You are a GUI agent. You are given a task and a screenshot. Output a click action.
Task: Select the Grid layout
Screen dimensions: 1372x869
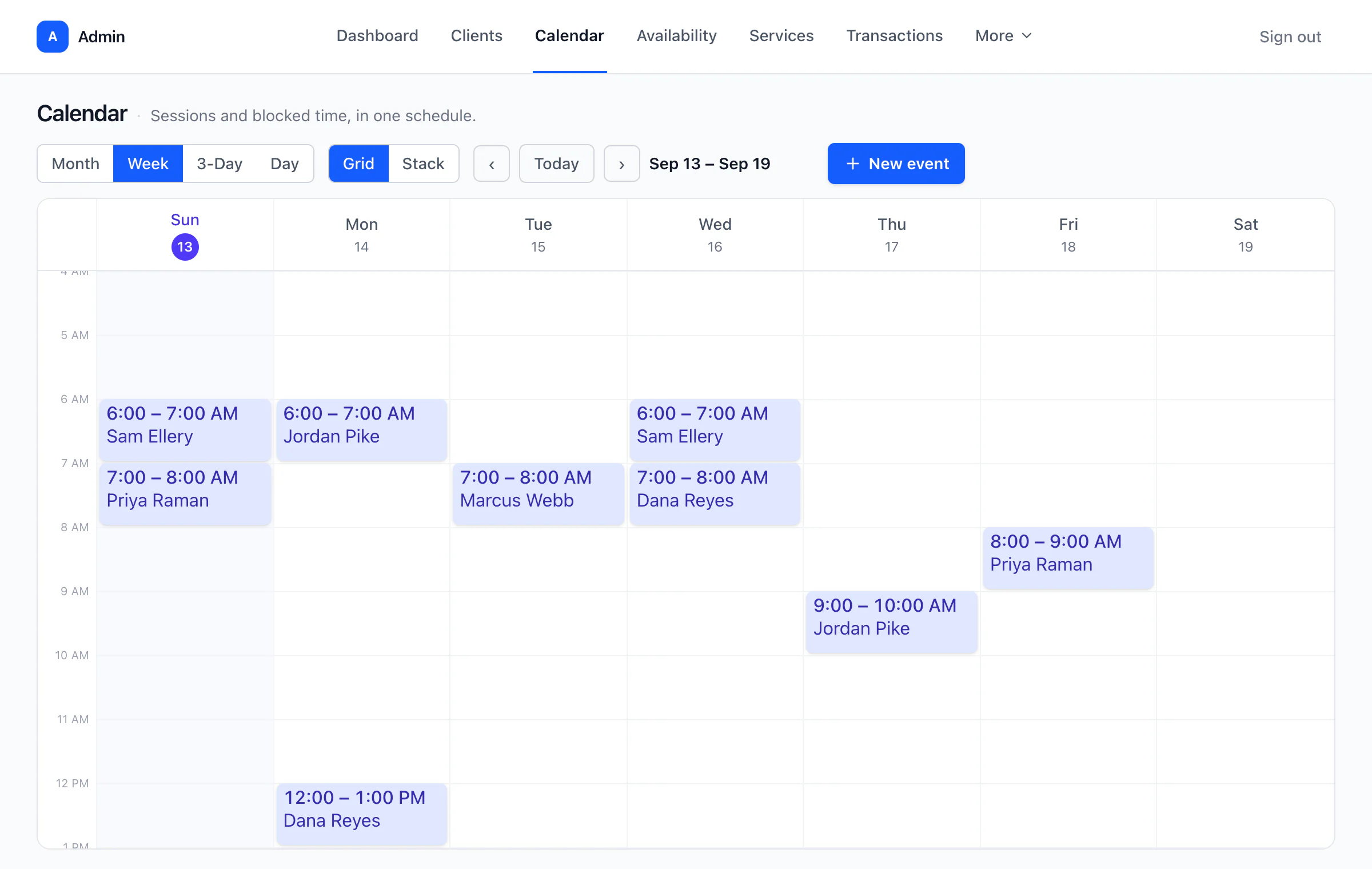pos(359,164)
